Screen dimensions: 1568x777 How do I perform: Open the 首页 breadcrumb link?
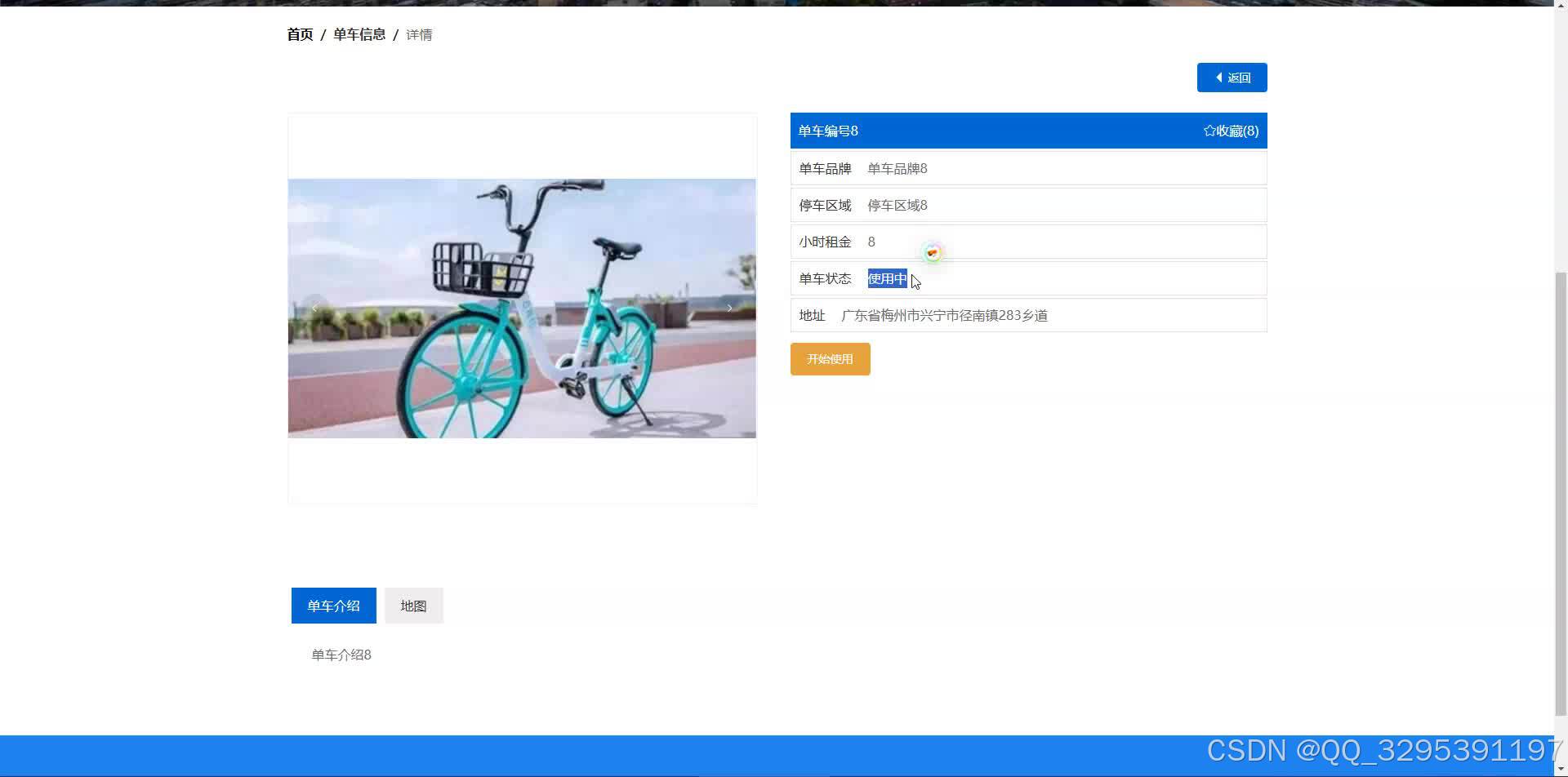click(299, 34)
